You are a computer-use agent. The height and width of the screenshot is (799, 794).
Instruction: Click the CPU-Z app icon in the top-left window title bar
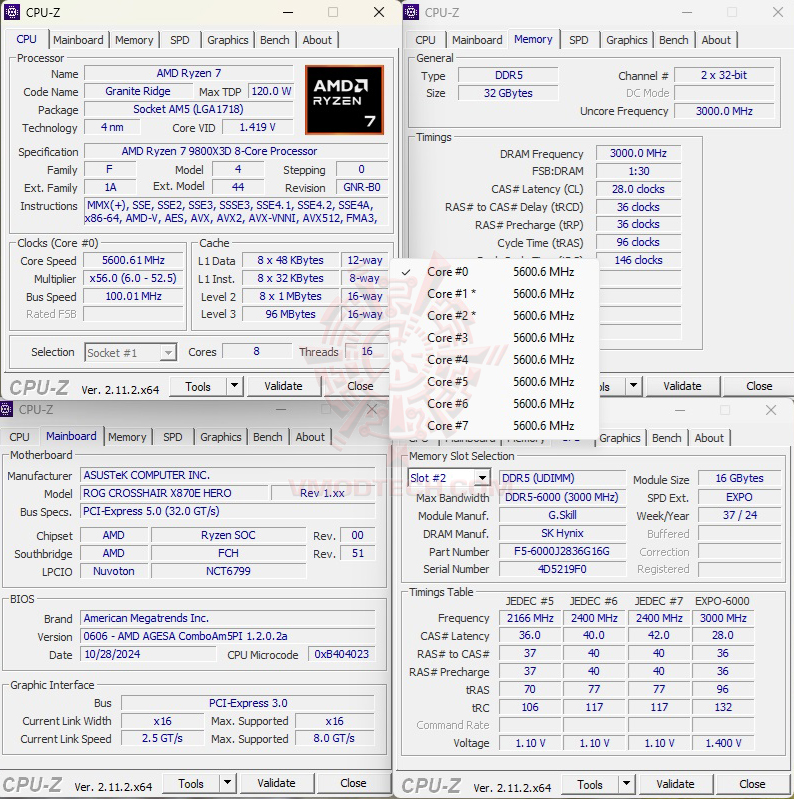tap(12, 12)
